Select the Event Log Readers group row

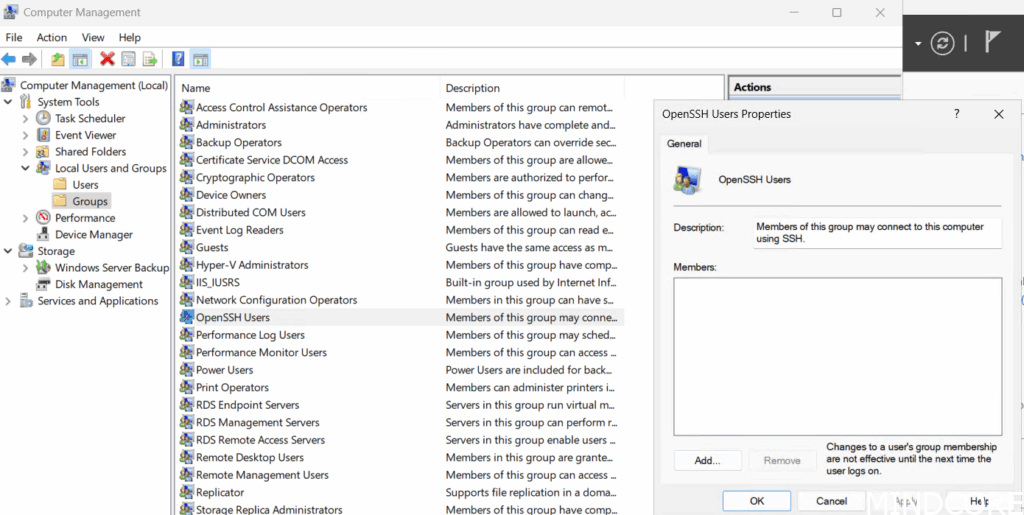point(400,230)
